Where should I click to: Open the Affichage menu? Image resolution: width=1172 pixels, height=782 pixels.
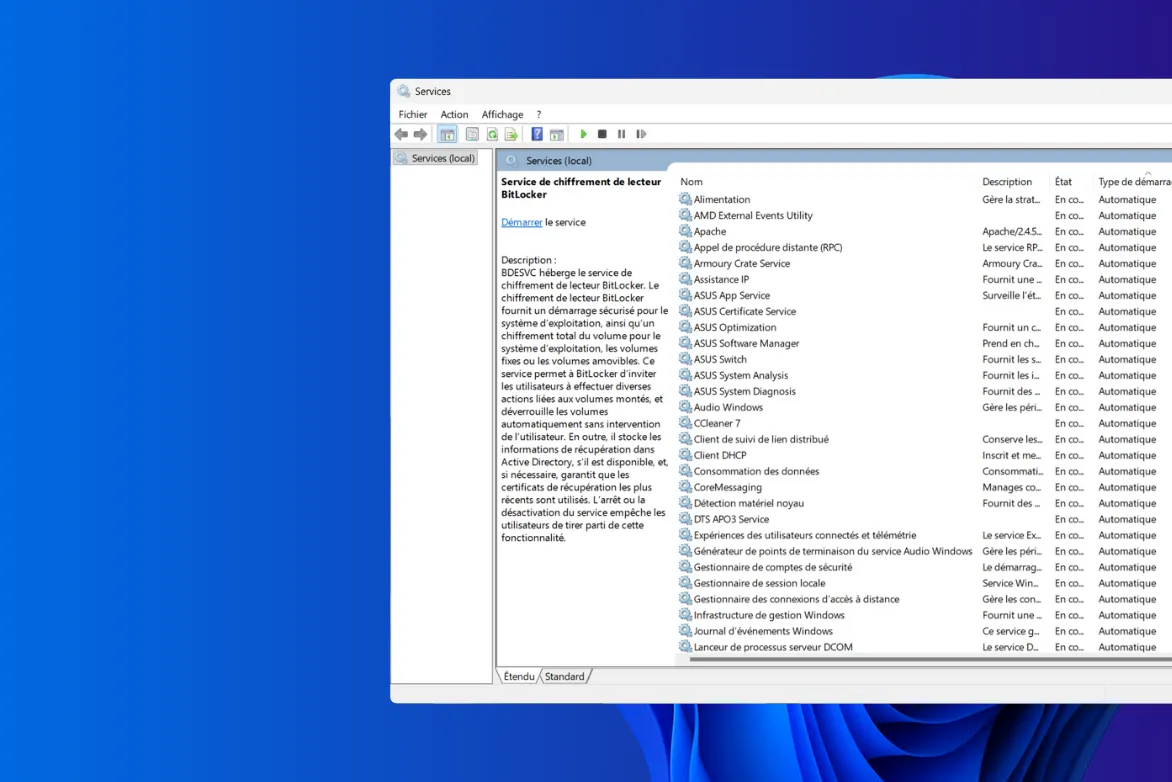pos(502,114)
